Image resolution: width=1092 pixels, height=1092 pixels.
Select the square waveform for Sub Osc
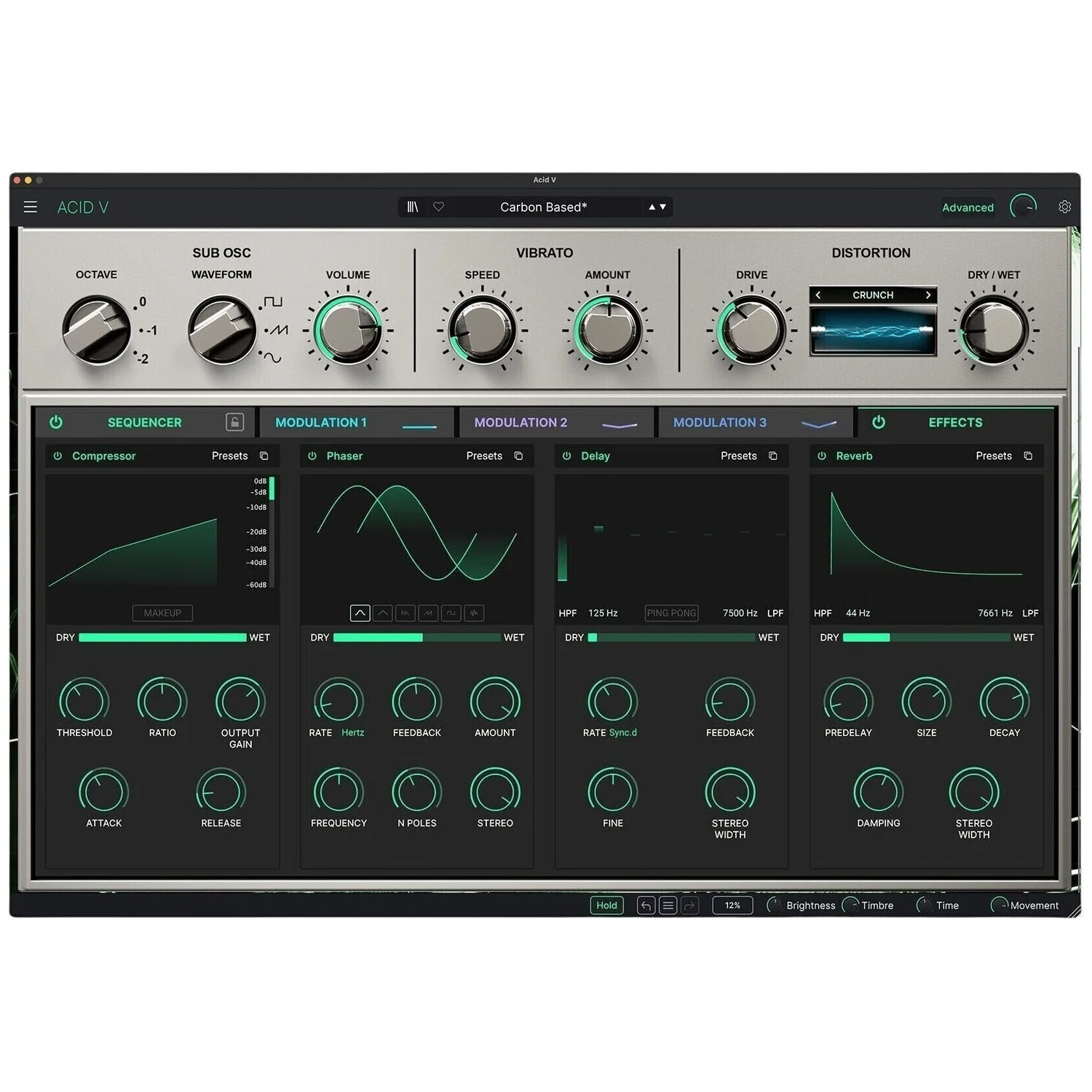(272, 302)
